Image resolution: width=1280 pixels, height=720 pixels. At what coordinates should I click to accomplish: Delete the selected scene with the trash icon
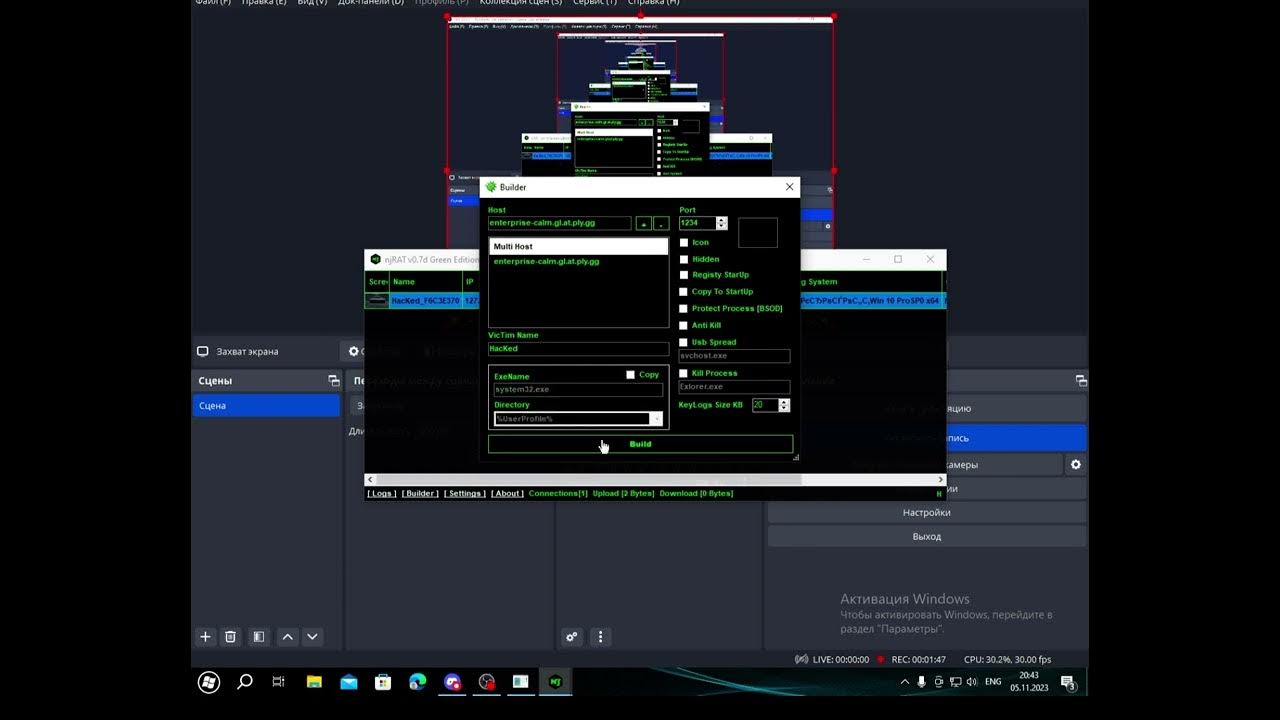click(x=230, y=637)
